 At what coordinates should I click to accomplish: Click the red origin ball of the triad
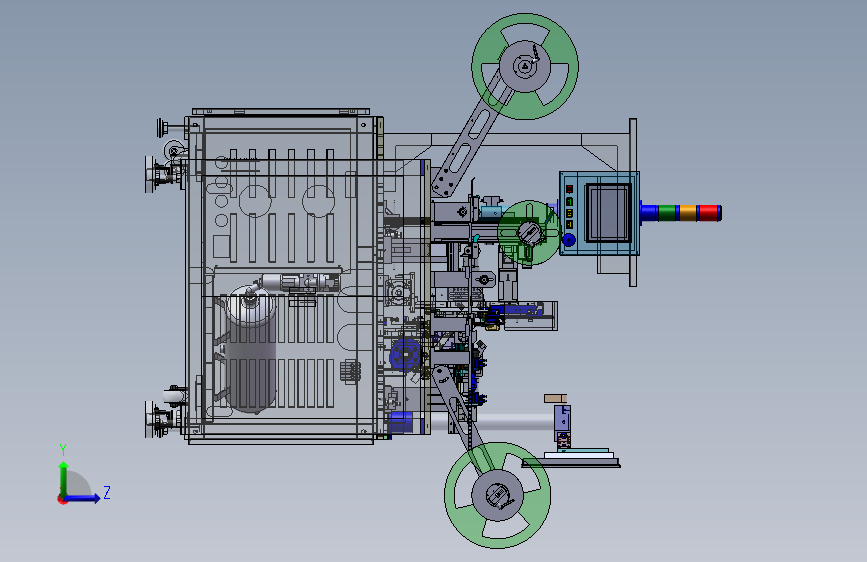pyautogui.click(x=62, y=499)
